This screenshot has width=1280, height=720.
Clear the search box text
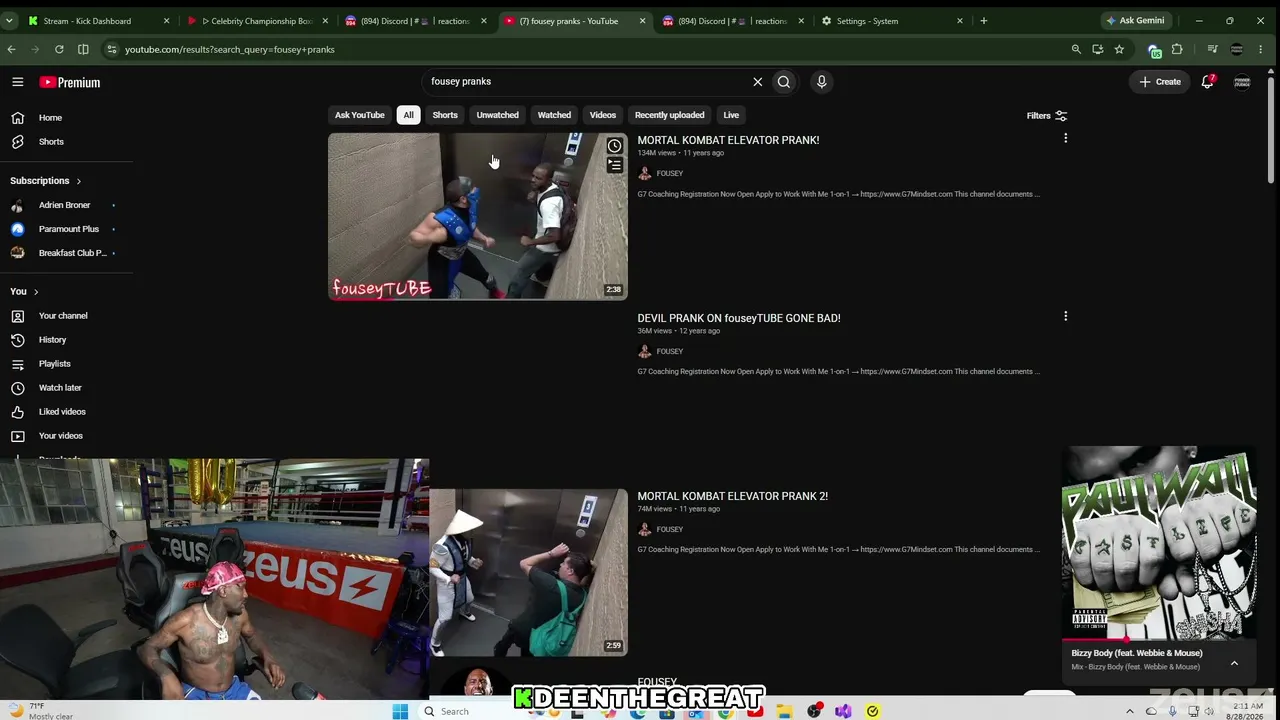[x=757, y=82]
